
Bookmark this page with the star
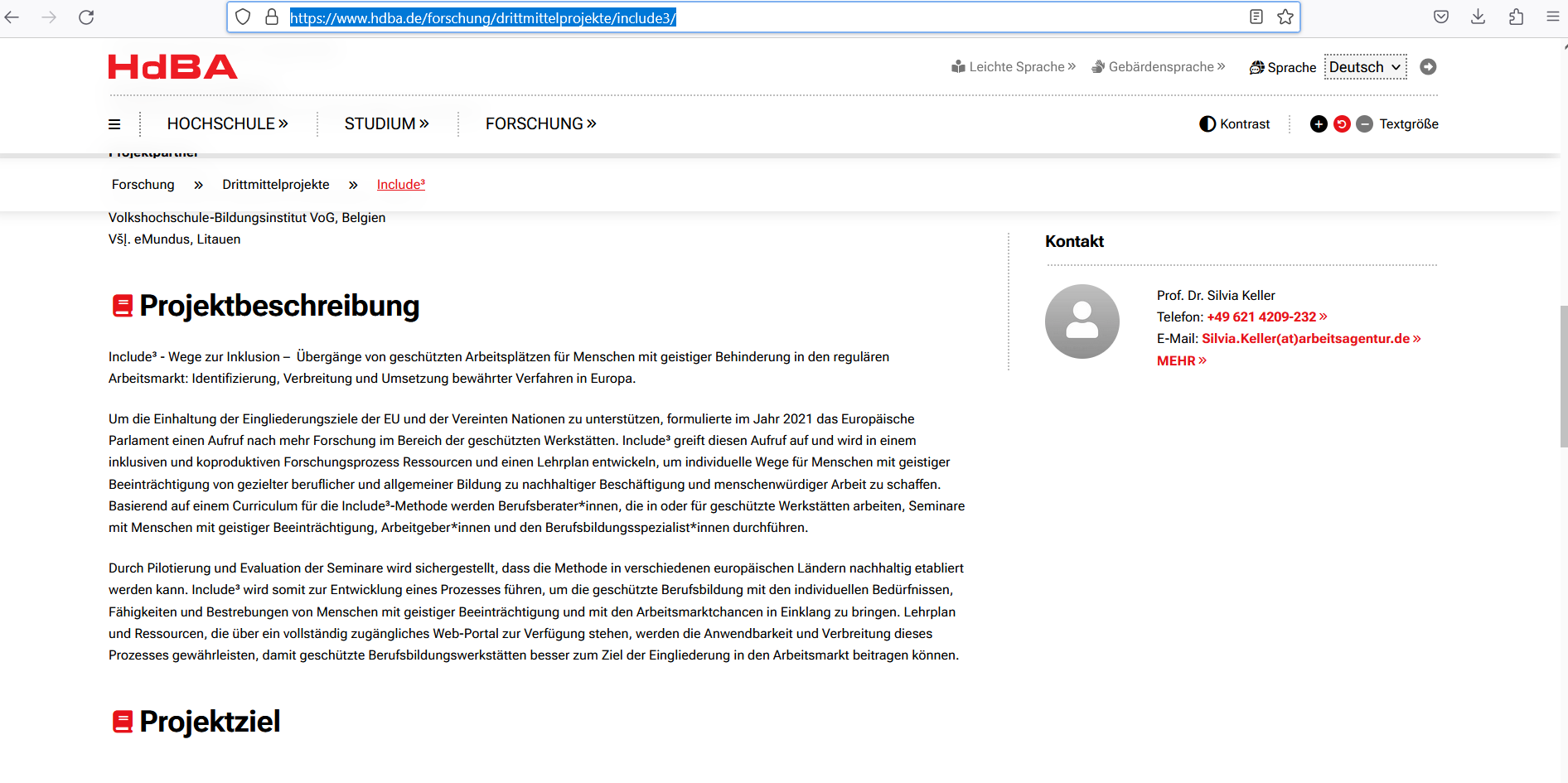pyautogui.click(x=1285, y=17)
